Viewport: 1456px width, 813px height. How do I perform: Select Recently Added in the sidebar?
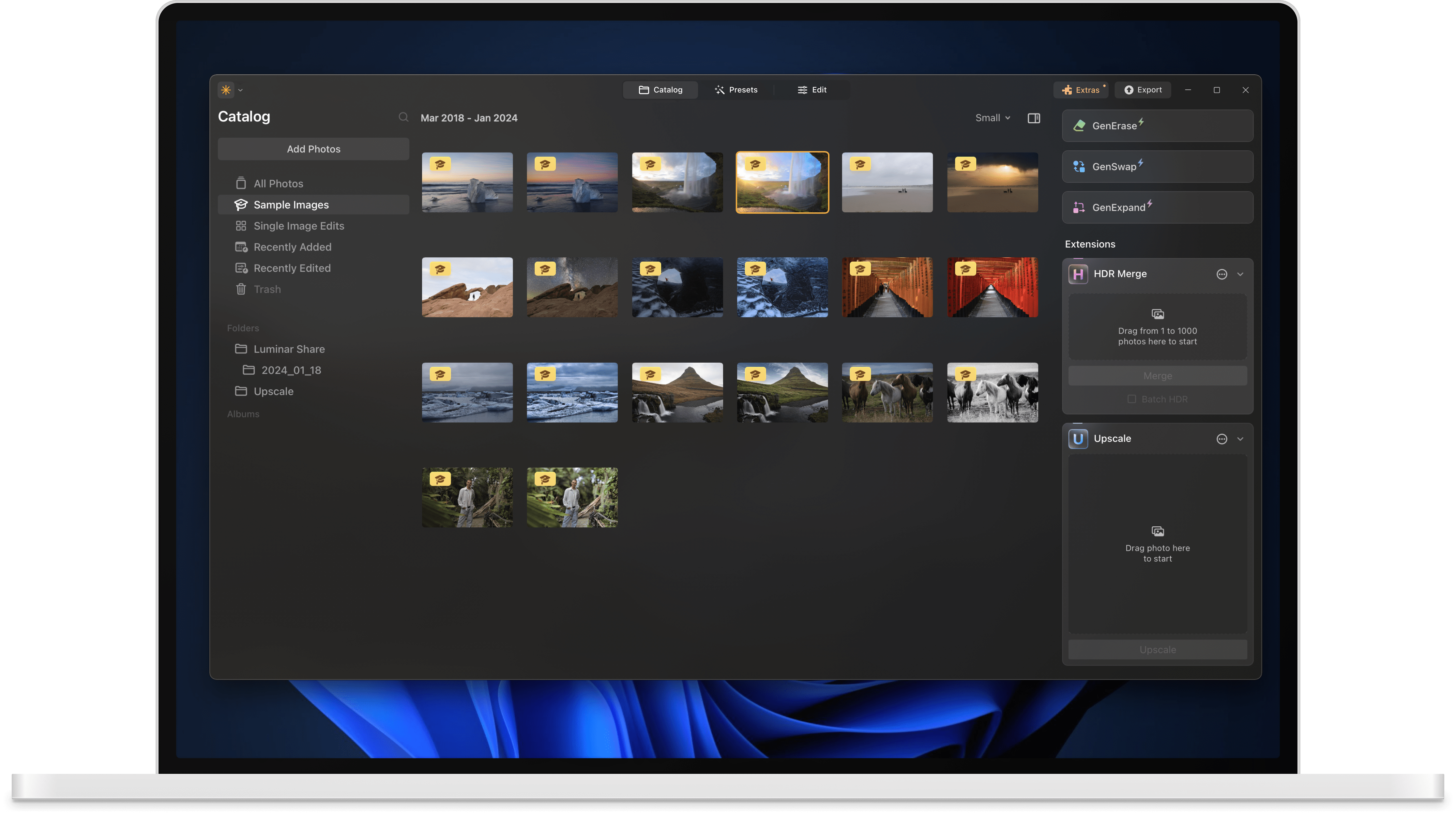click(292, 247)
